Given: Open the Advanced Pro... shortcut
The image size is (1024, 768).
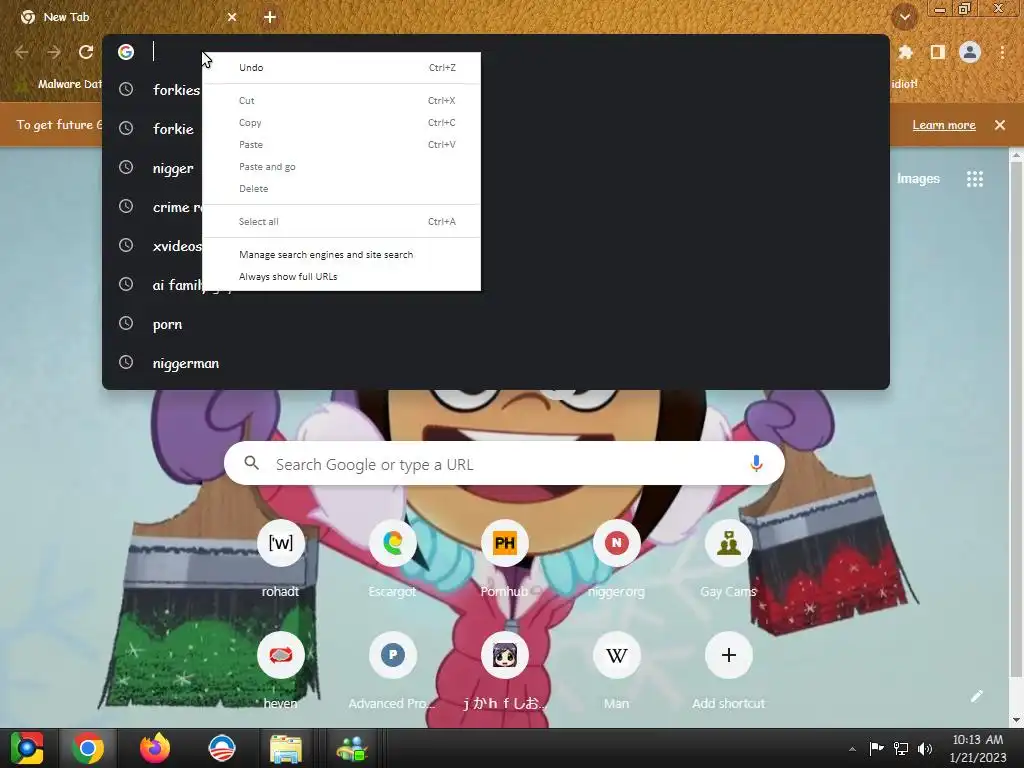Looking at the screenshot, I should (392, 655).
